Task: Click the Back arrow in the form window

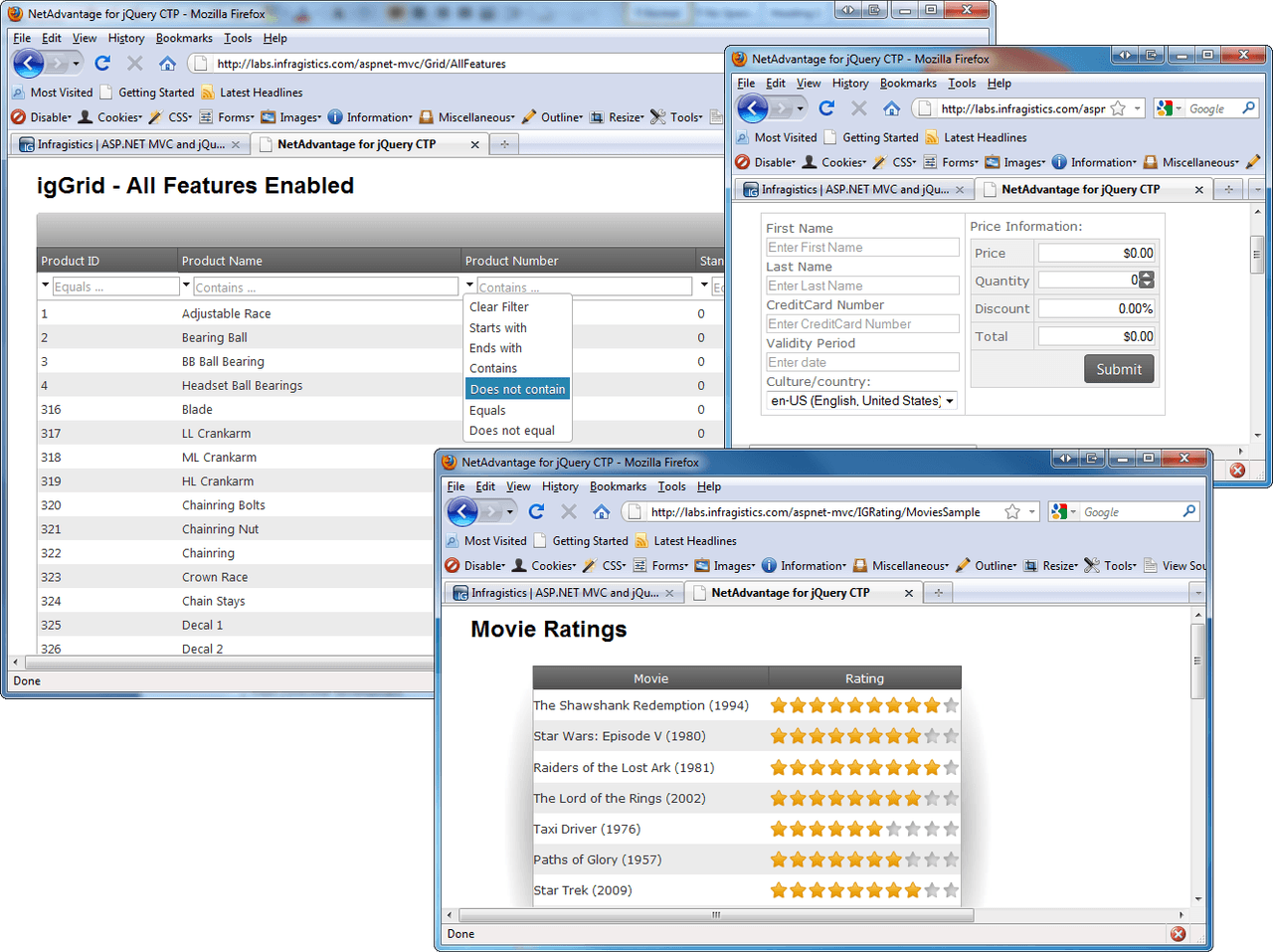Action: point(753,108)
